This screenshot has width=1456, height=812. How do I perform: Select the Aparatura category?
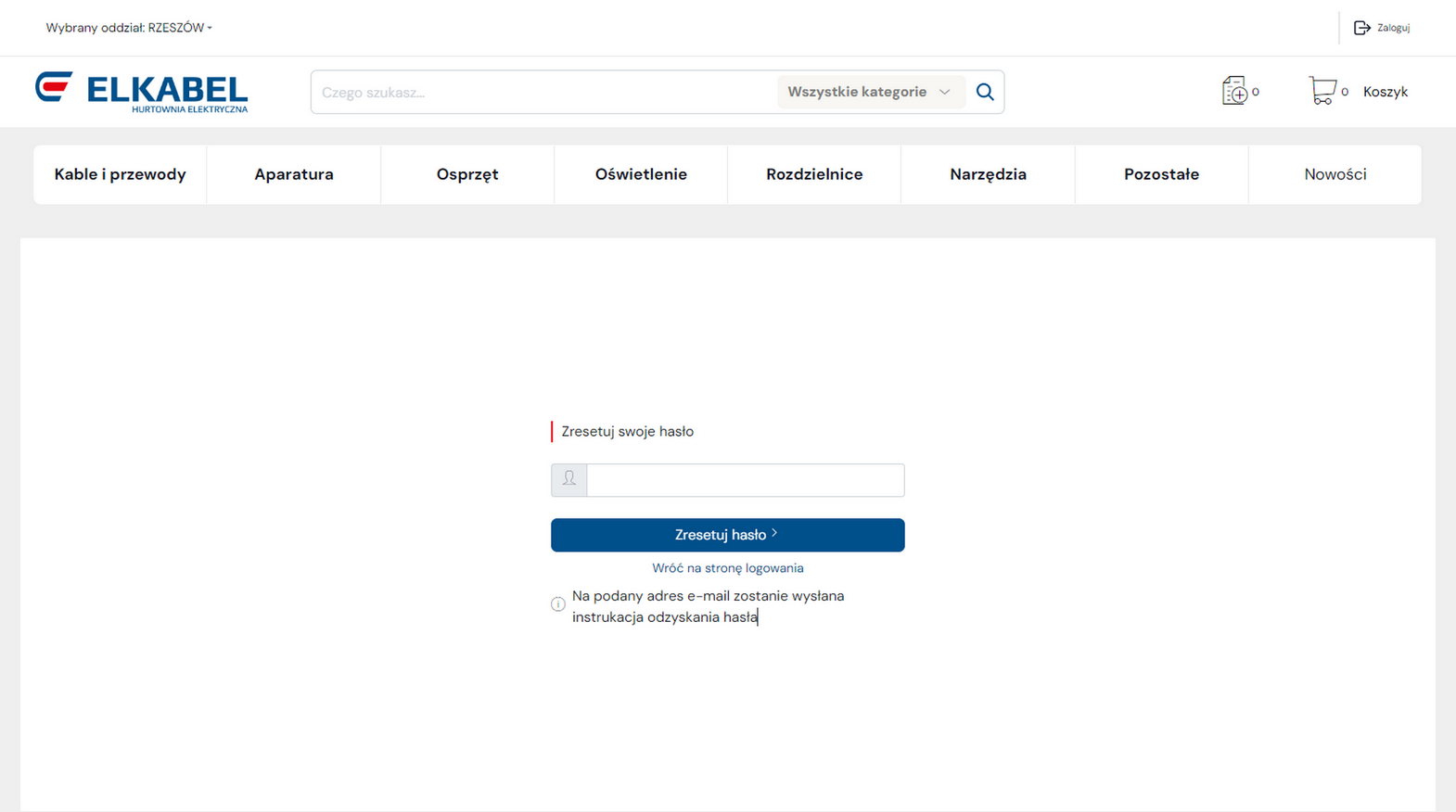[294, 174]
